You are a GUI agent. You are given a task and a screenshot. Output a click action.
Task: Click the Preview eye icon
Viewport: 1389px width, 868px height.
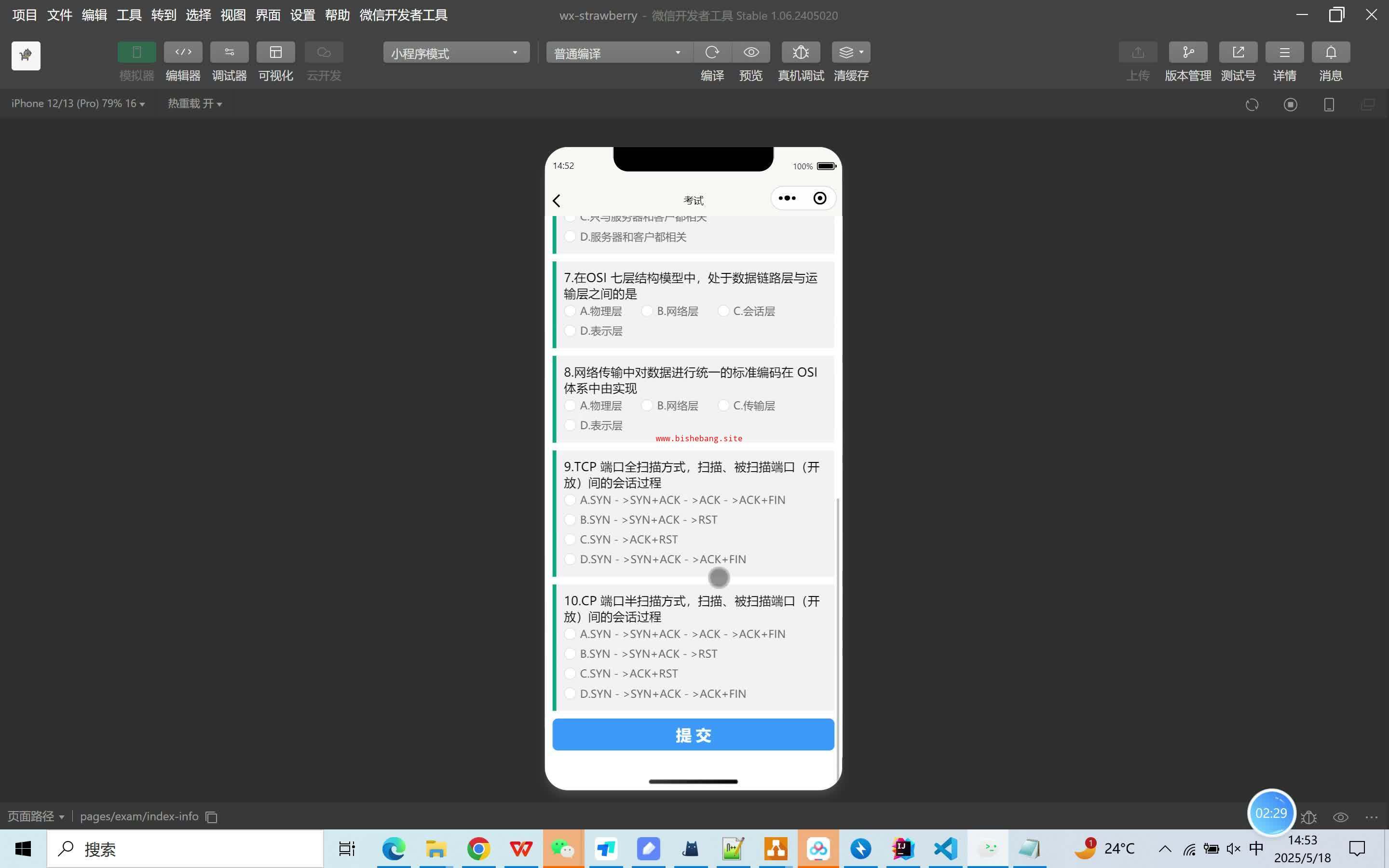pos(751,52)
